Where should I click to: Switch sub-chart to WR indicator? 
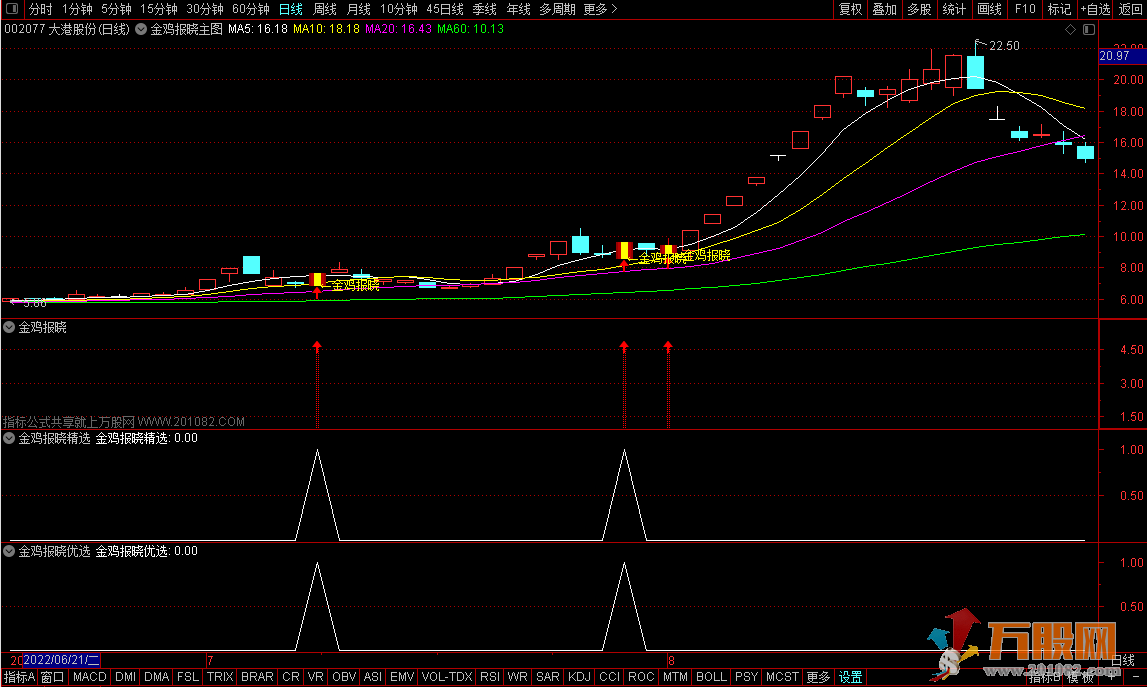click(517, 677)
